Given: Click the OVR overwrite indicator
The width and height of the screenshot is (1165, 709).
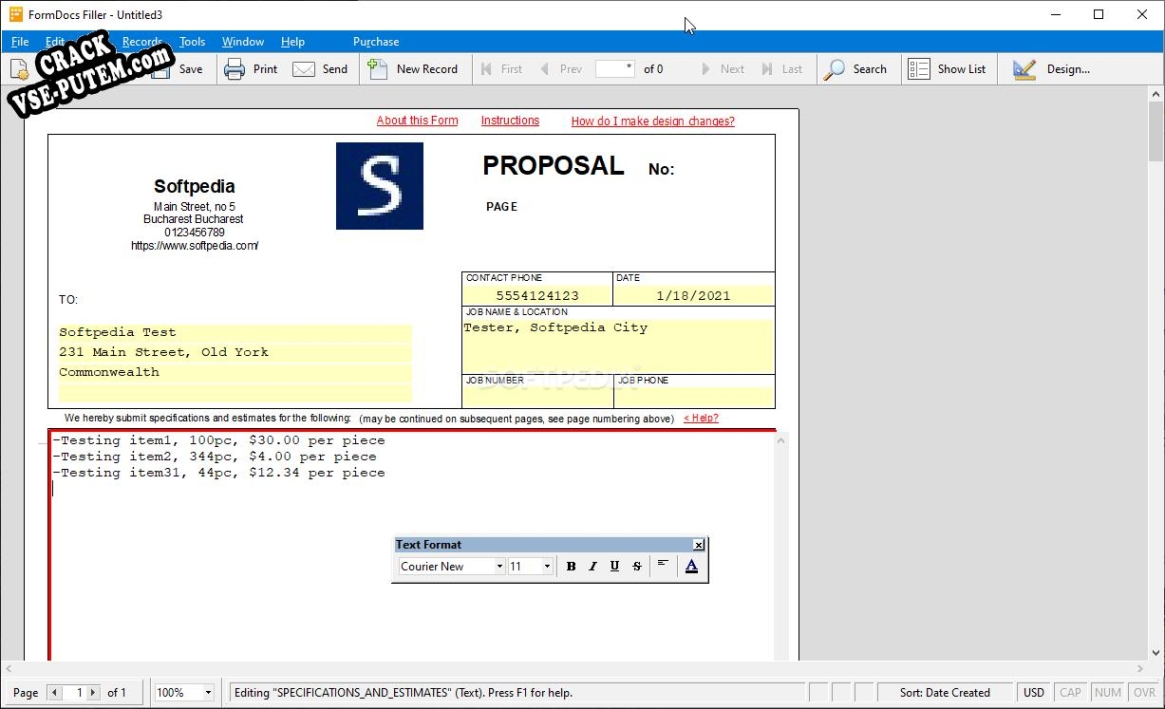Looking at the screenshot, I should pos(1144,693).
